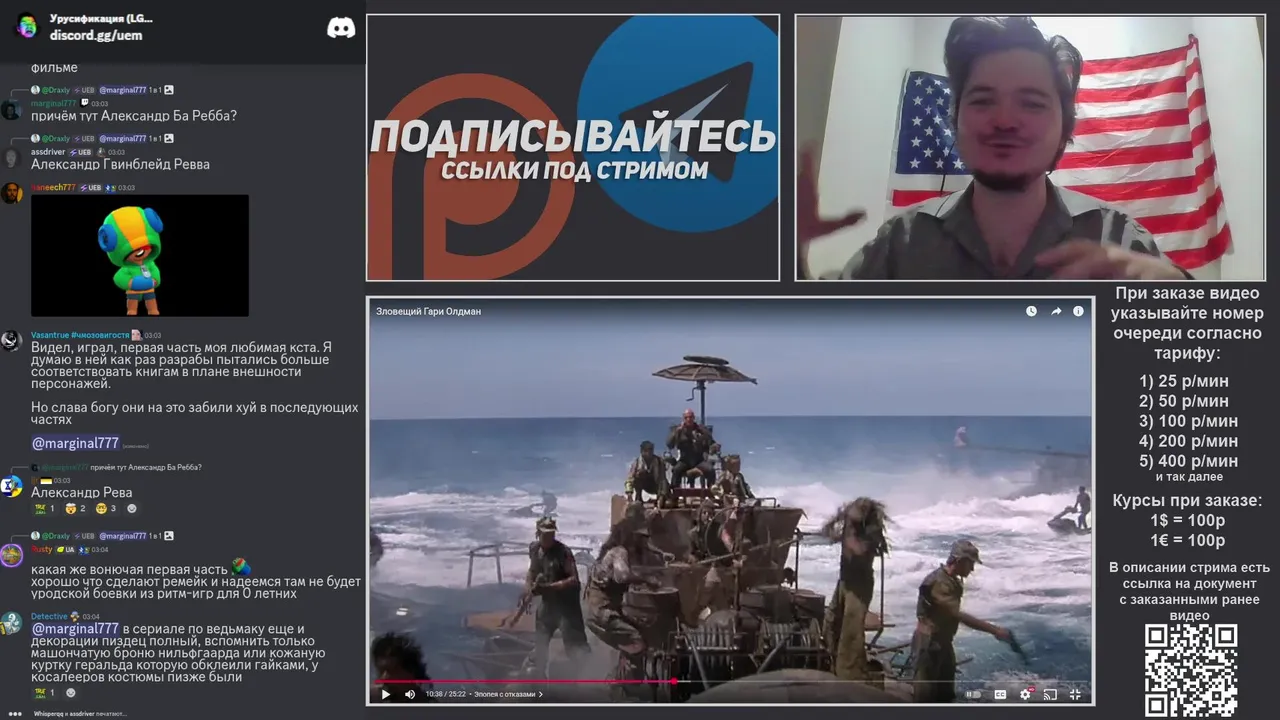
Task: Open the Урусификация server icon
Action: click(27, 27)
